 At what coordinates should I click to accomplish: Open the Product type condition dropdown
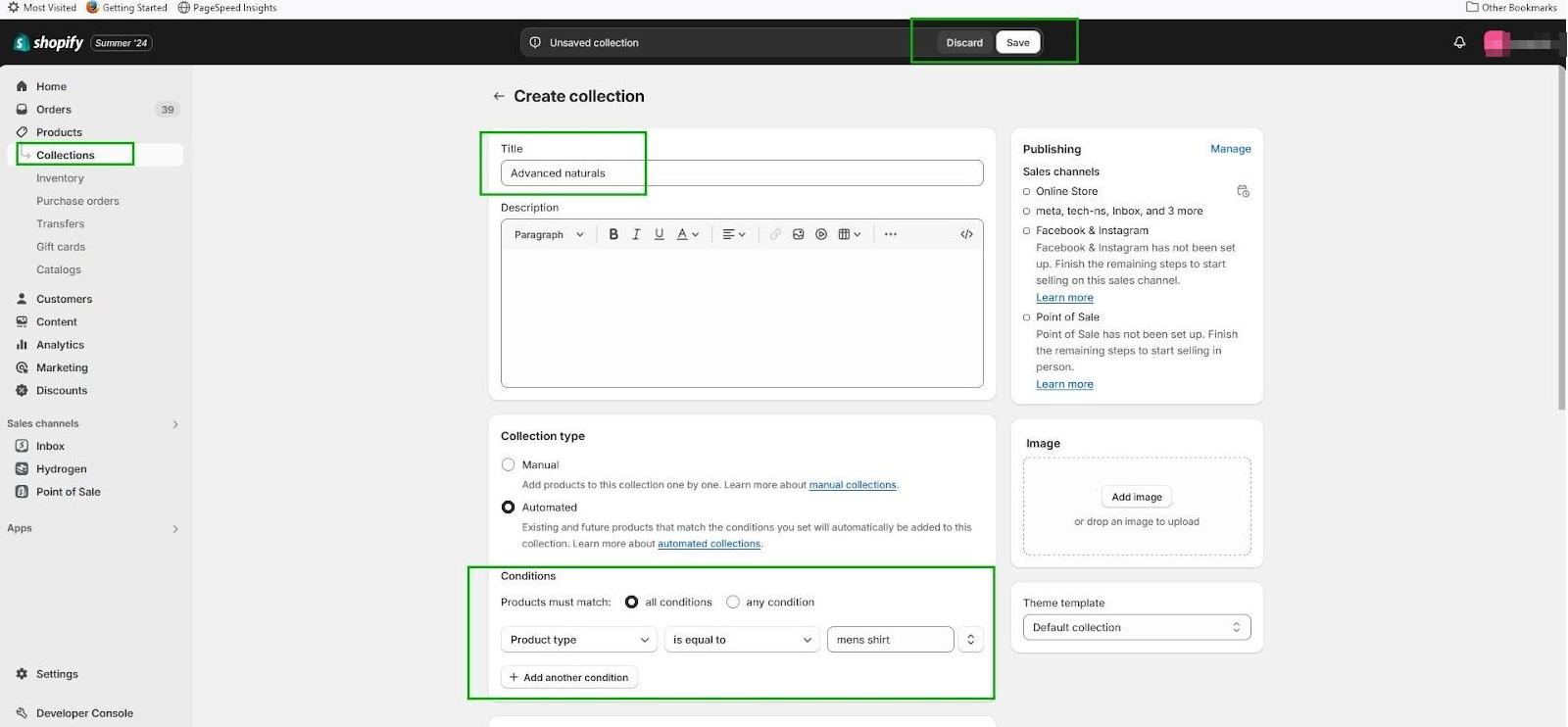(x=578, y=640)
